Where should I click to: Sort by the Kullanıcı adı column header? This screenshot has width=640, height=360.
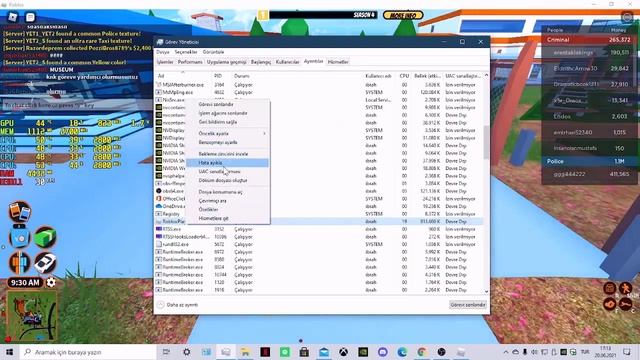[378, 76]
